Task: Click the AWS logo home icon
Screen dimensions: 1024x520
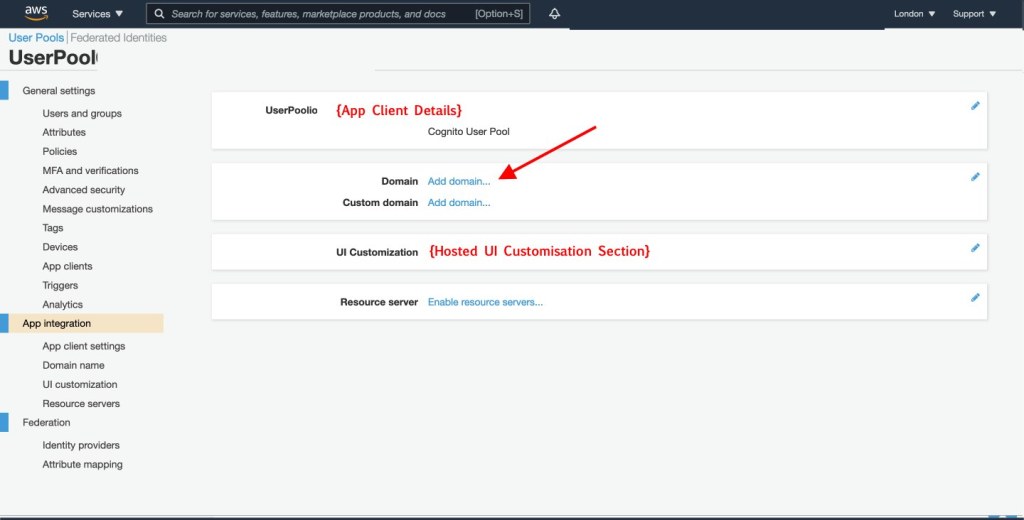Action: point(36,13)
